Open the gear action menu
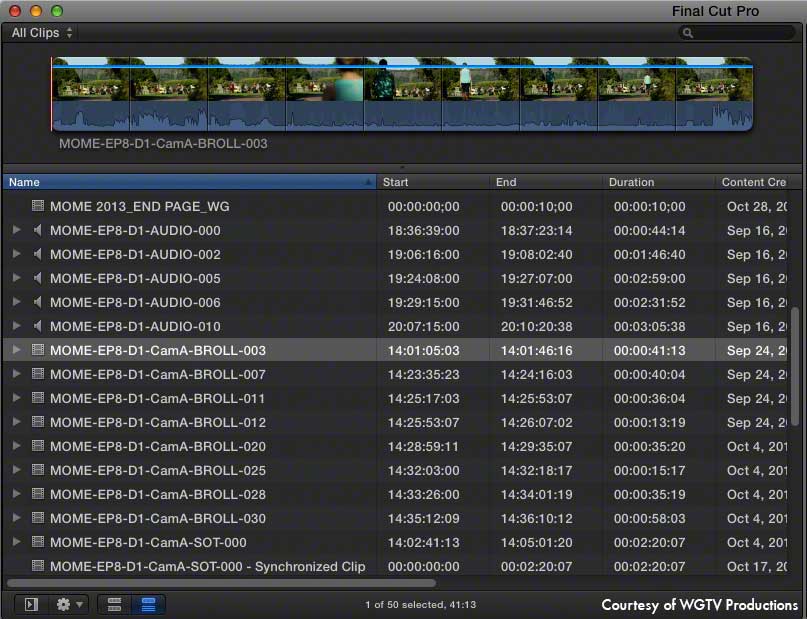This screenshot has height=619, width=807. coord(69,605)
